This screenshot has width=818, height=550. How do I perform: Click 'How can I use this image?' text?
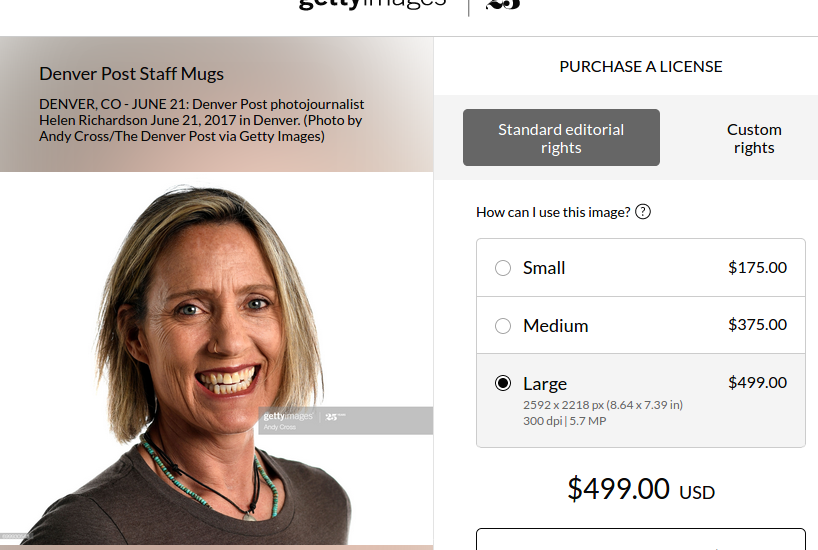553,212
